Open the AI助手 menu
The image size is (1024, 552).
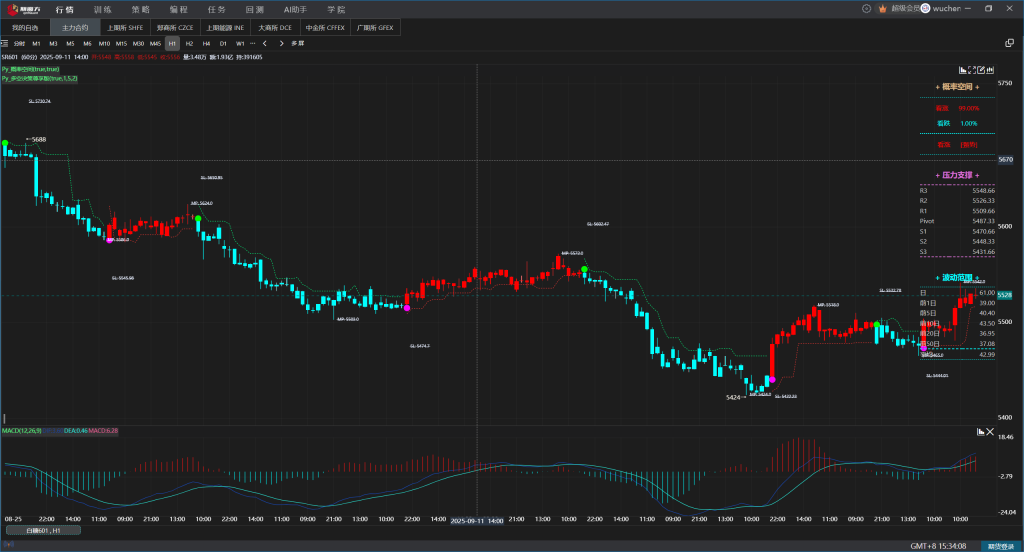295,9
